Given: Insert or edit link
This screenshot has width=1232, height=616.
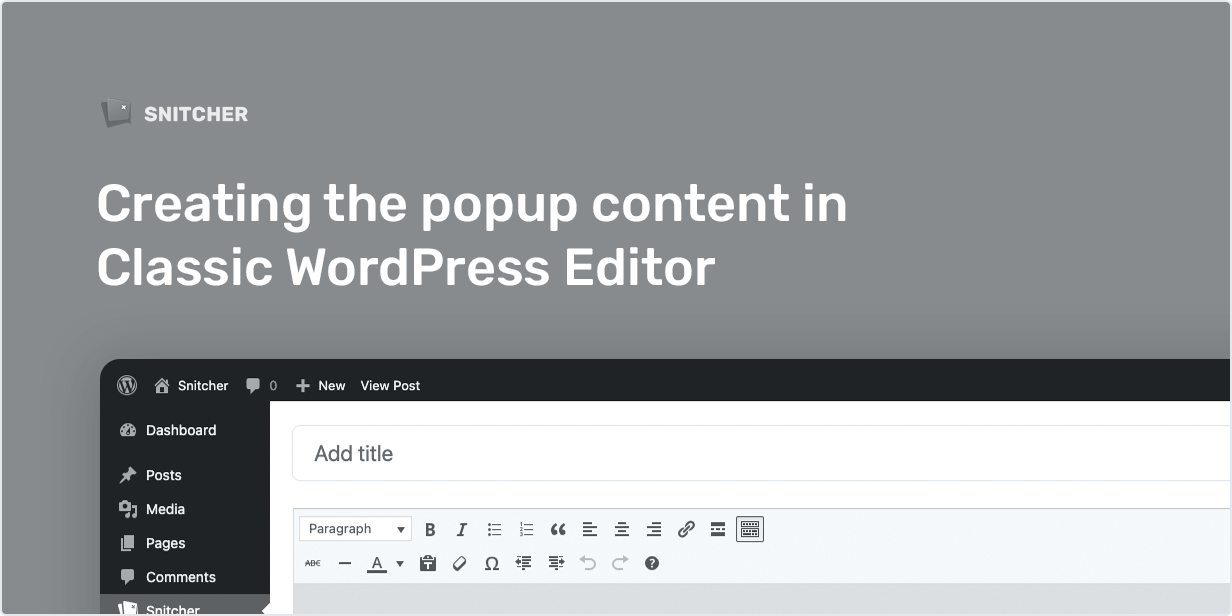Looking at the screenshot, I should tap(686, 529).
